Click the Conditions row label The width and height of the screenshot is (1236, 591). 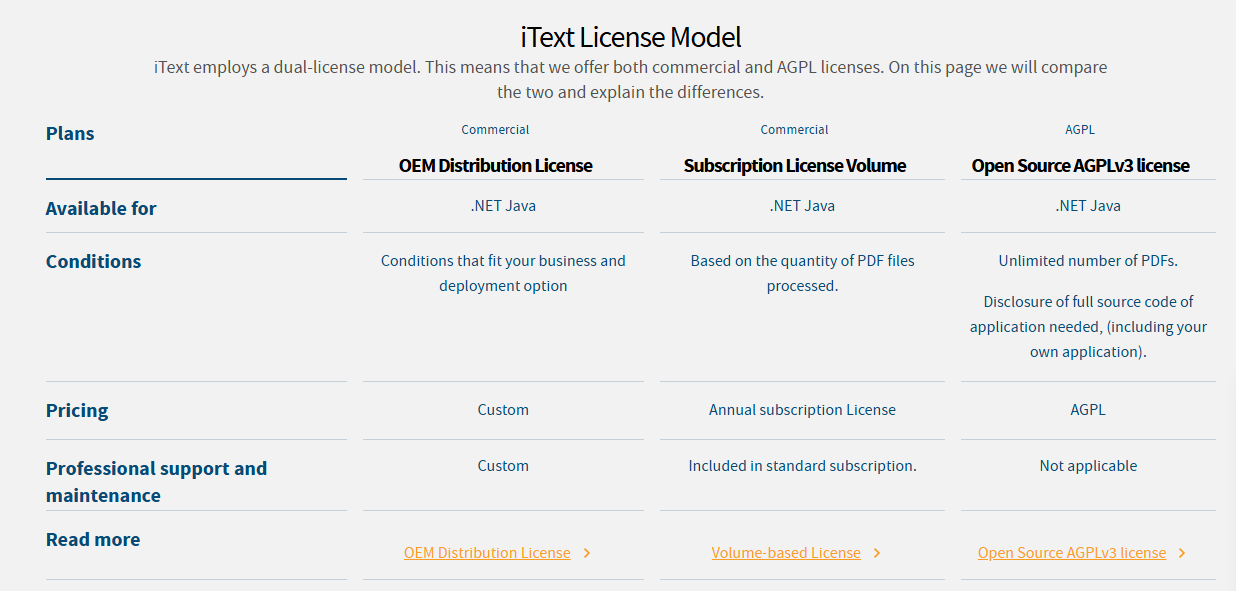click(94, 262)
